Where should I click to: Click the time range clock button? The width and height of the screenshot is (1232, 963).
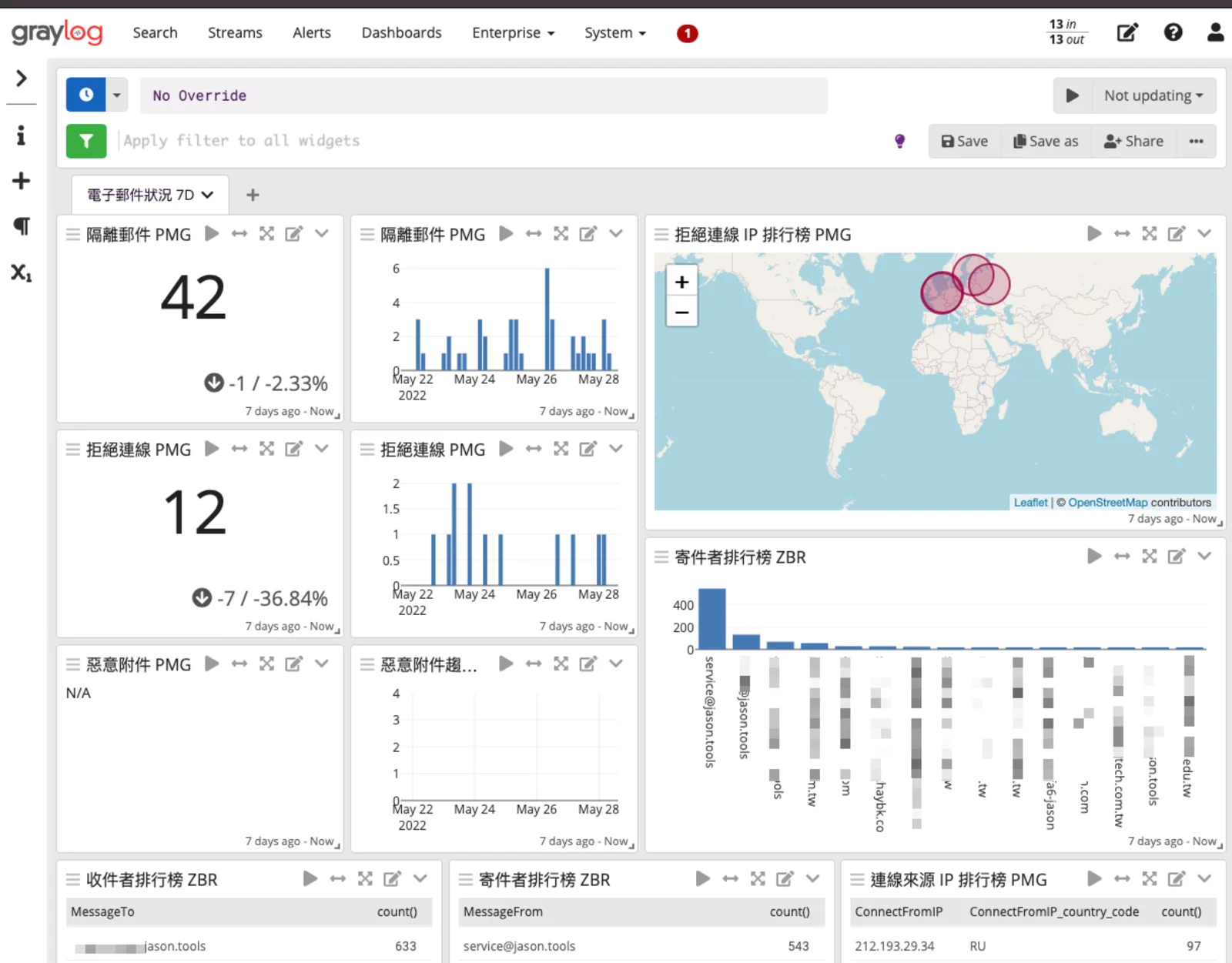coord(86,95)
